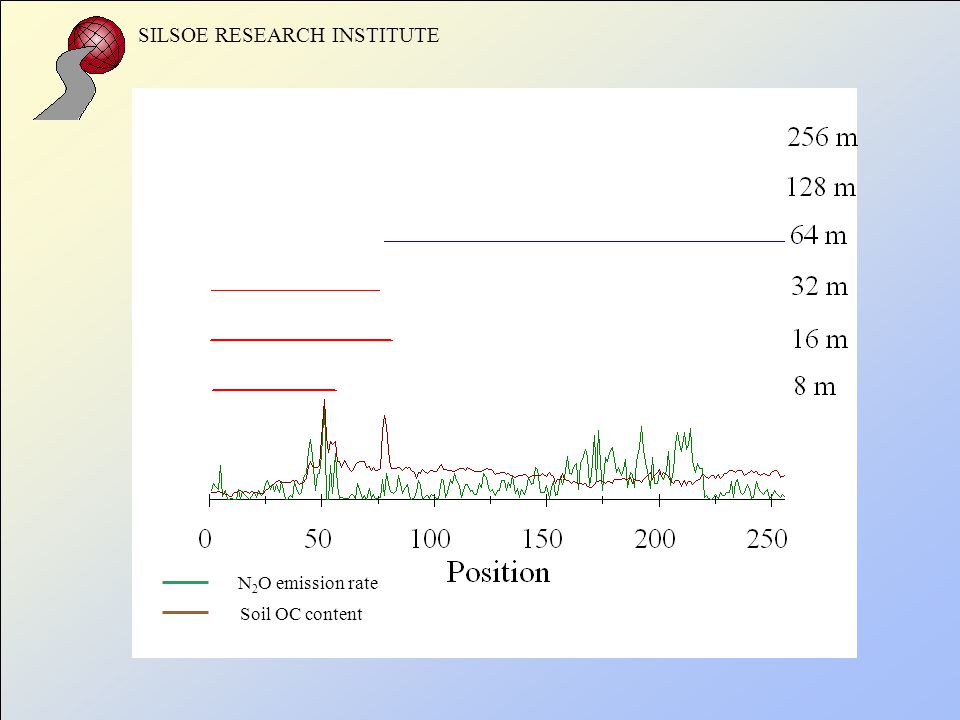Screen dimensions: 960x720
Task: Click the '16 m' scale label
Action: 820,339
